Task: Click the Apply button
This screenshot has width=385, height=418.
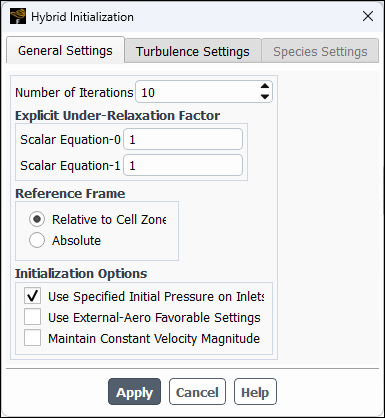Action: 134,392
